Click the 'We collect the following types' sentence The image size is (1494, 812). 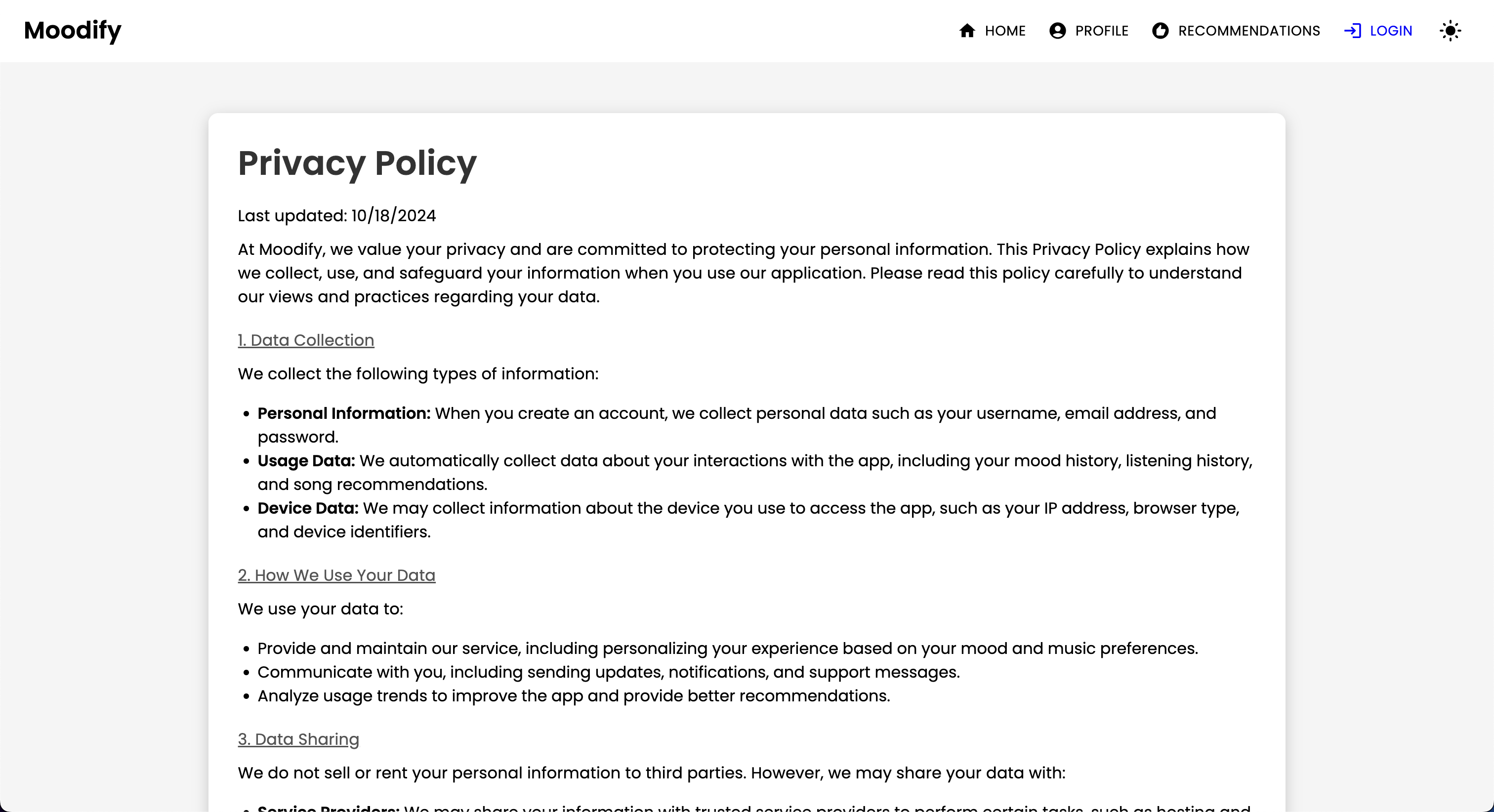click(x=417, y=373)
